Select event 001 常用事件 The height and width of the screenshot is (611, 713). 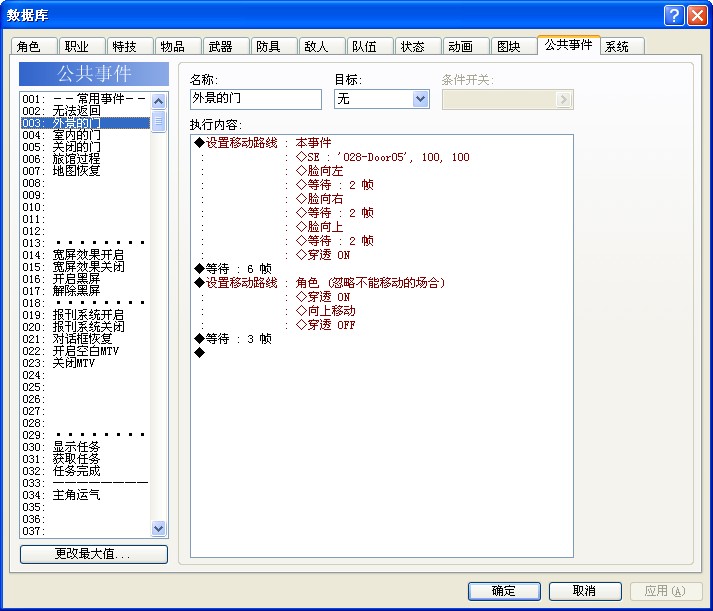[85, 99]
